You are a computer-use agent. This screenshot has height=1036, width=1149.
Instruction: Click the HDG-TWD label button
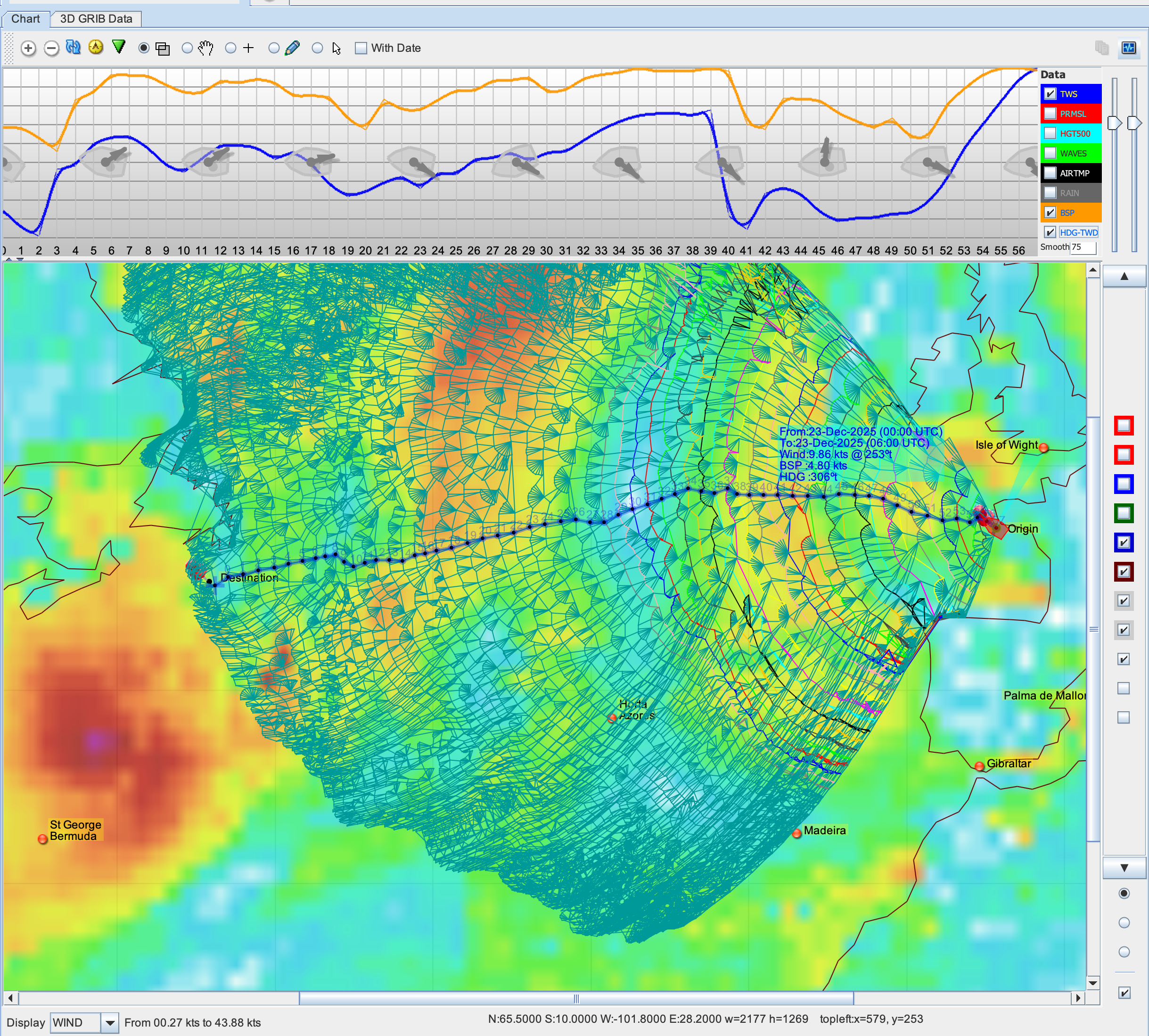tap(1078, 232)
